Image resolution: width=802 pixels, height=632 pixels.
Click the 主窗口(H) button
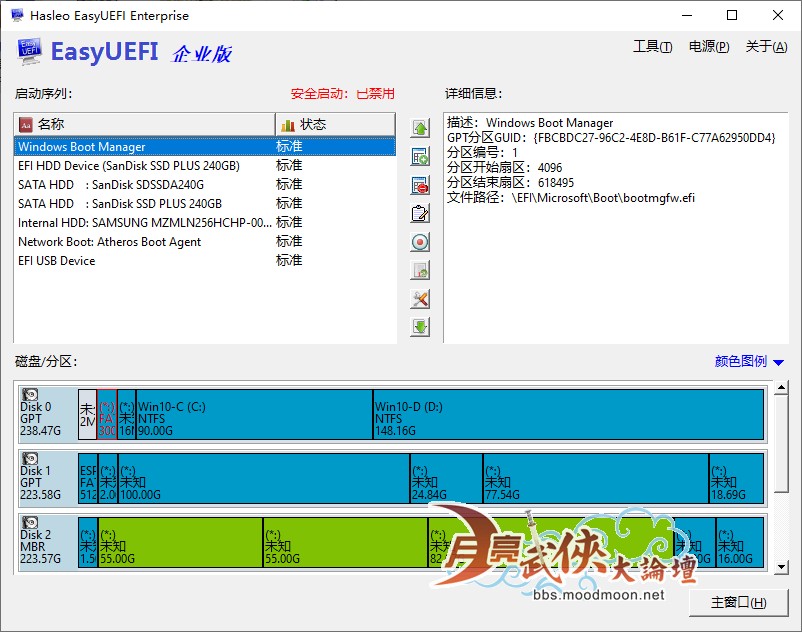tap(738, 603)
